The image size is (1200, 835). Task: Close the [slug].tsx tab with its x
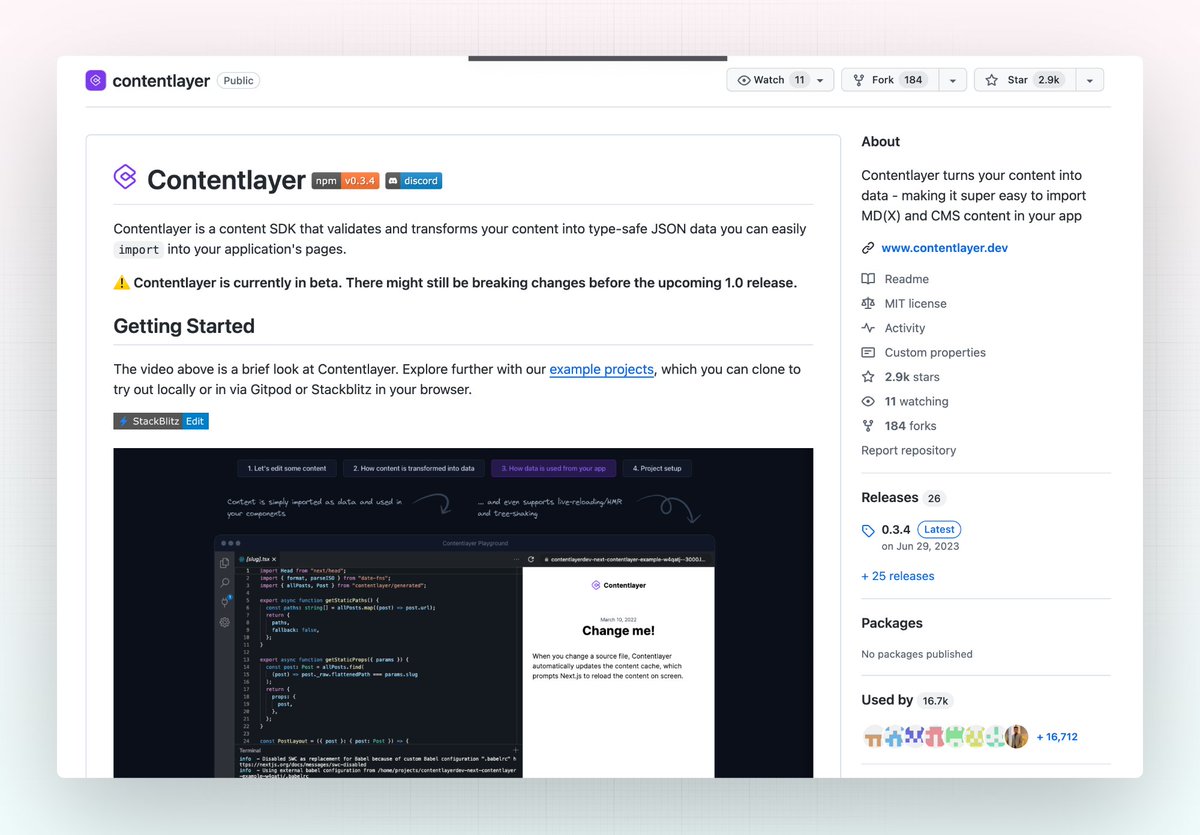[x=274, y=559]
